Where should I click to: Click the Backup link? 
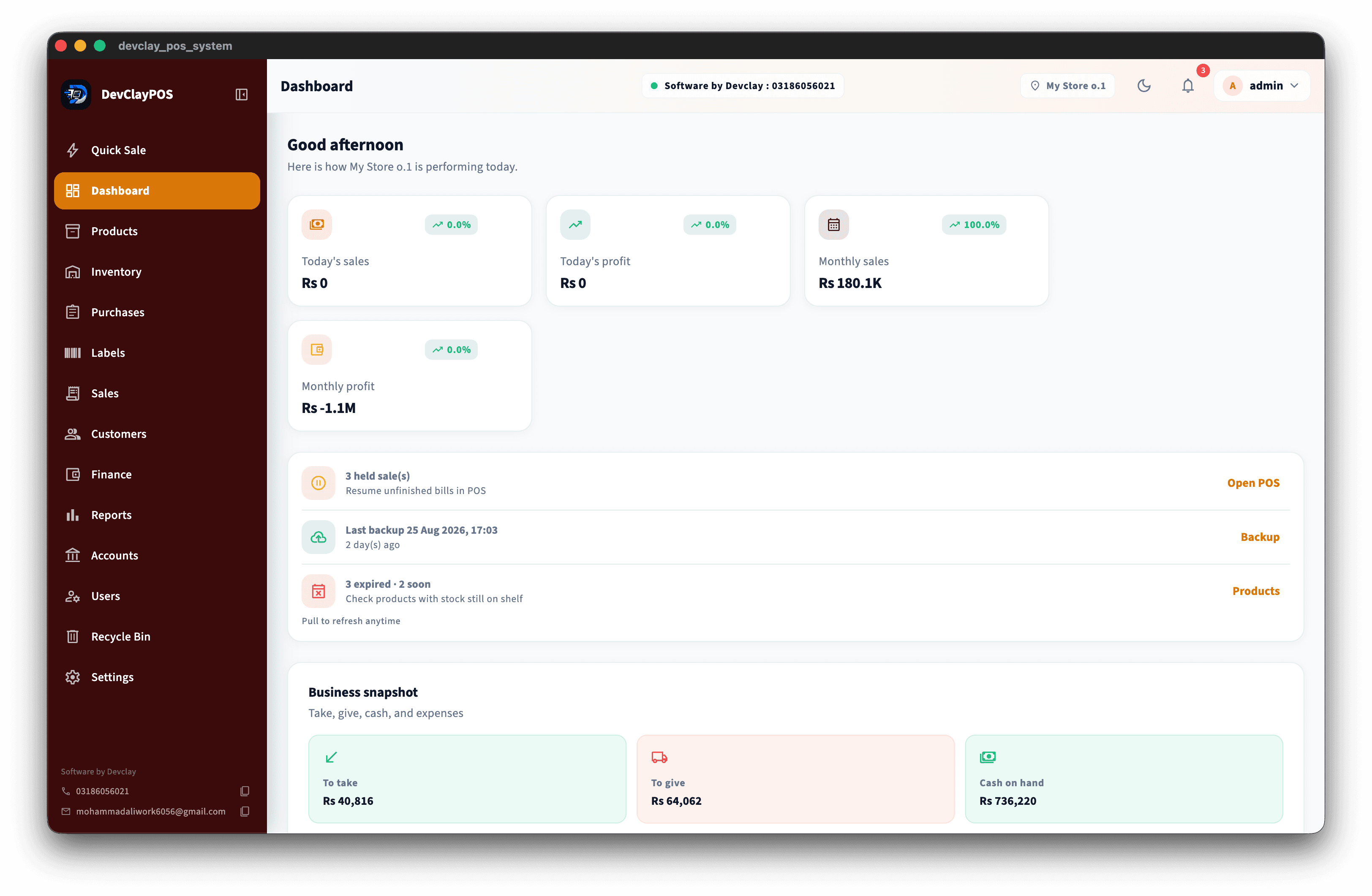(1260, 537)
